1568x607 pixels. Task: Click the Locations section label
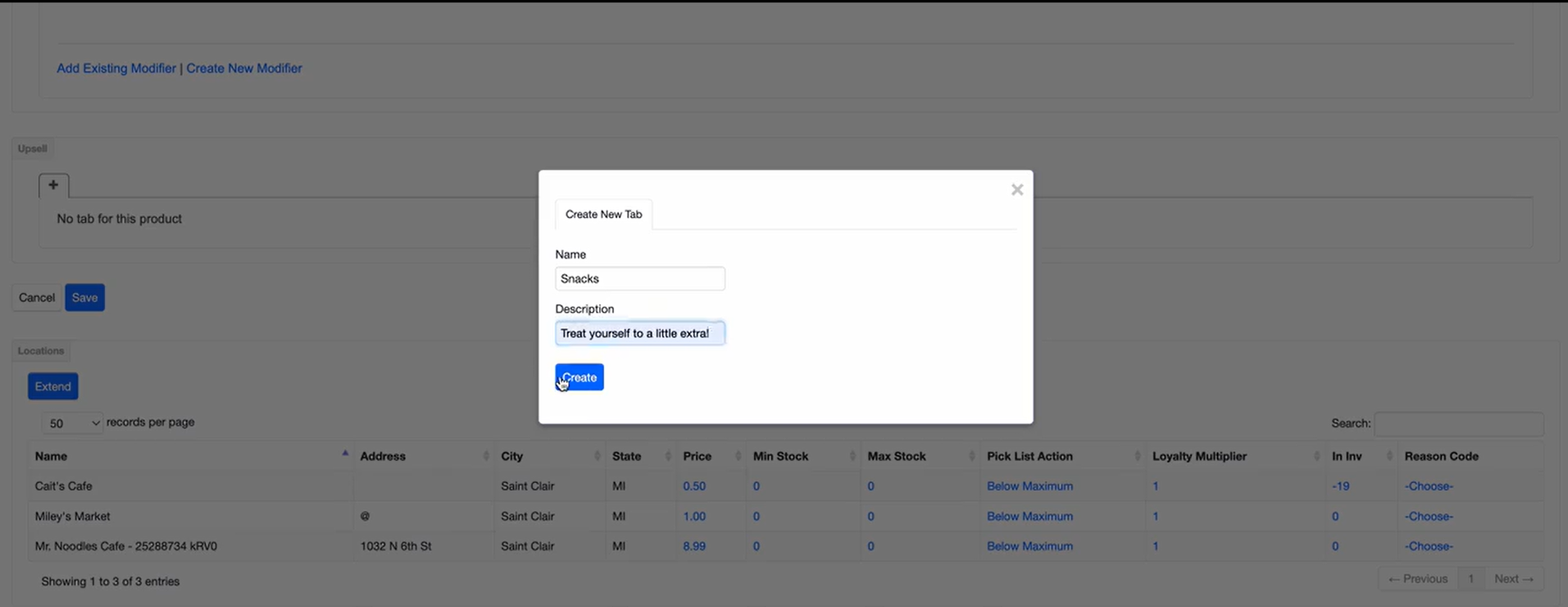tap(41, 351)
